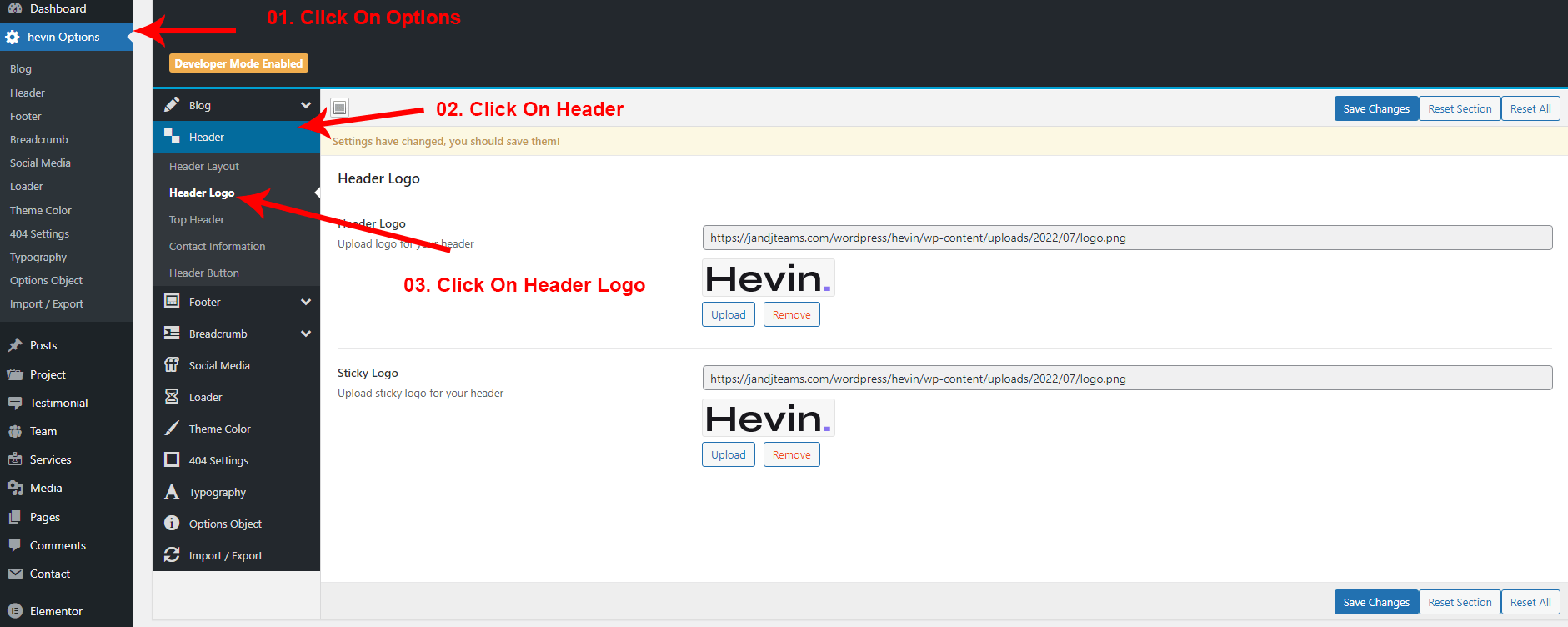Click the Sticky Logo Hevin thumbnail
Screen dimensions: 1568x627
pyautogui.click(x=768, y=419)
